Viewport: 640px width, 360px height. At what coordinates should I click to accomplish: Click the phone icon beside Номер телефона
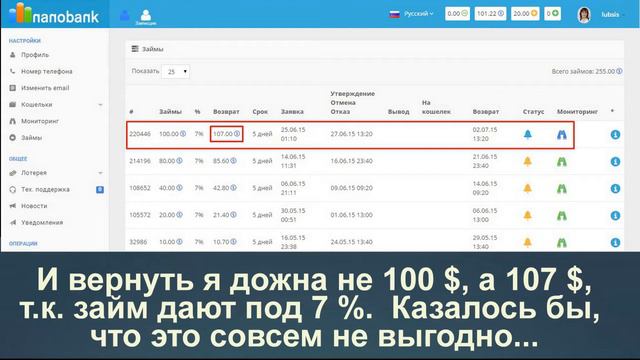(x=13, y=71)
